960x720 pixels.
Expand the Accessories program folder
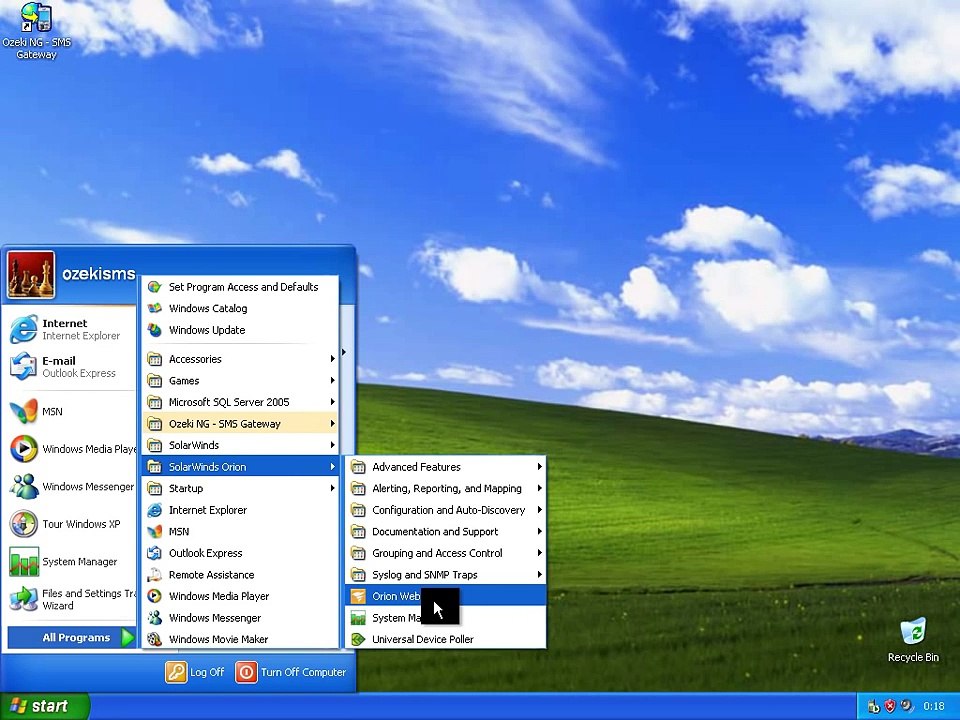[241, 359]
